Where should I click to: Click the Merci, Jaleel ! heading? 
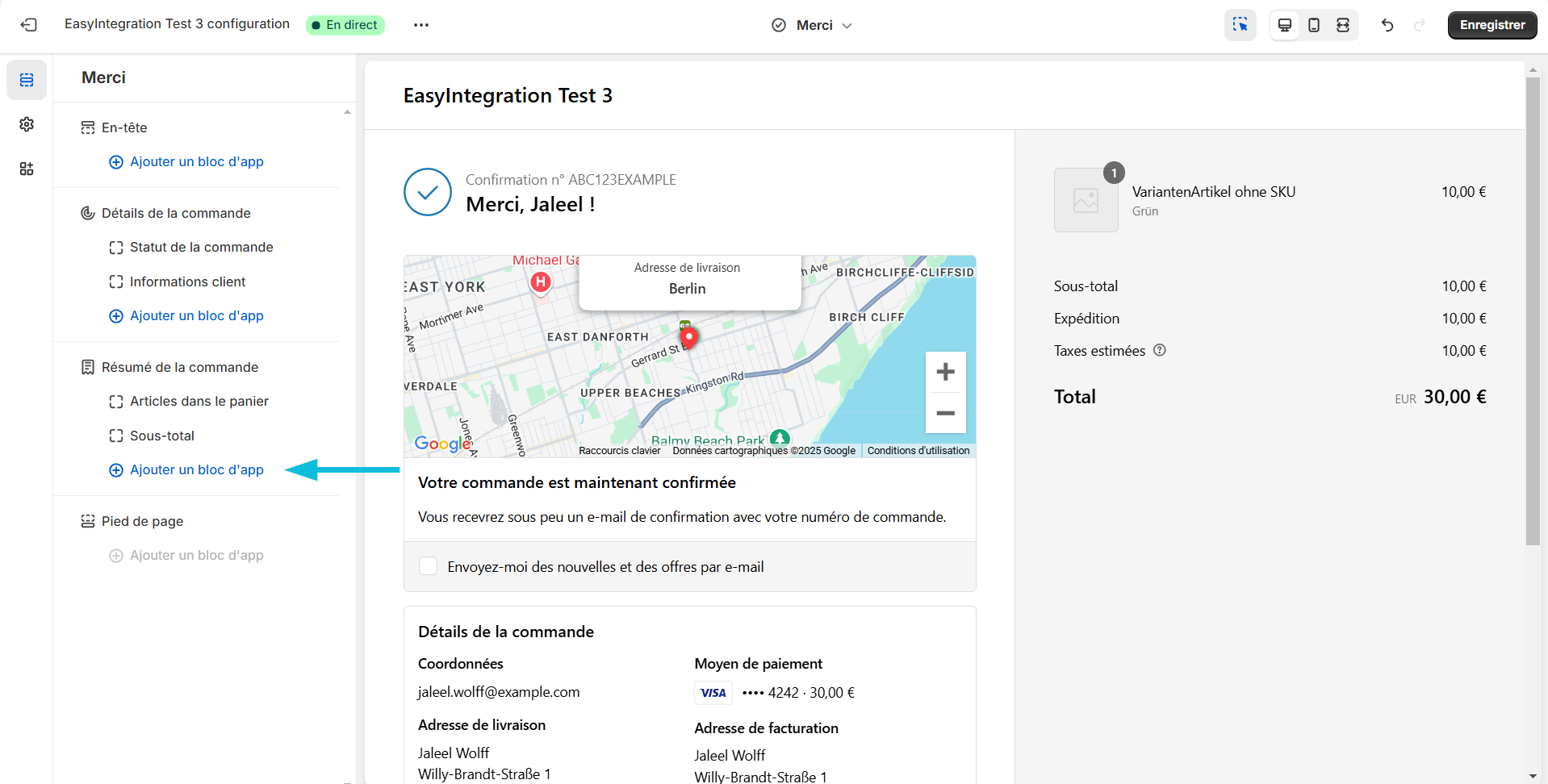(x=530, y=205)
